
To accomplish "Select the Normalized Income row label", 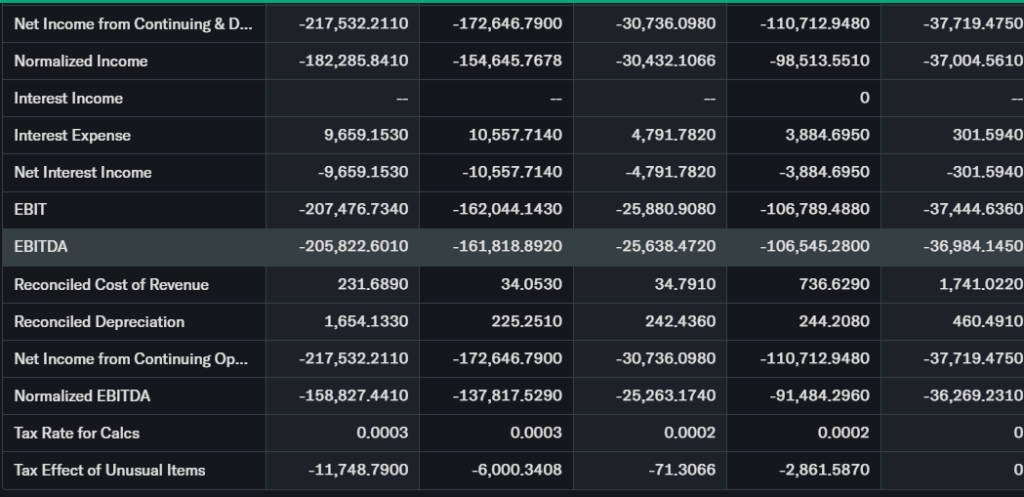I will pyautogui.click(x=81, y=61).
